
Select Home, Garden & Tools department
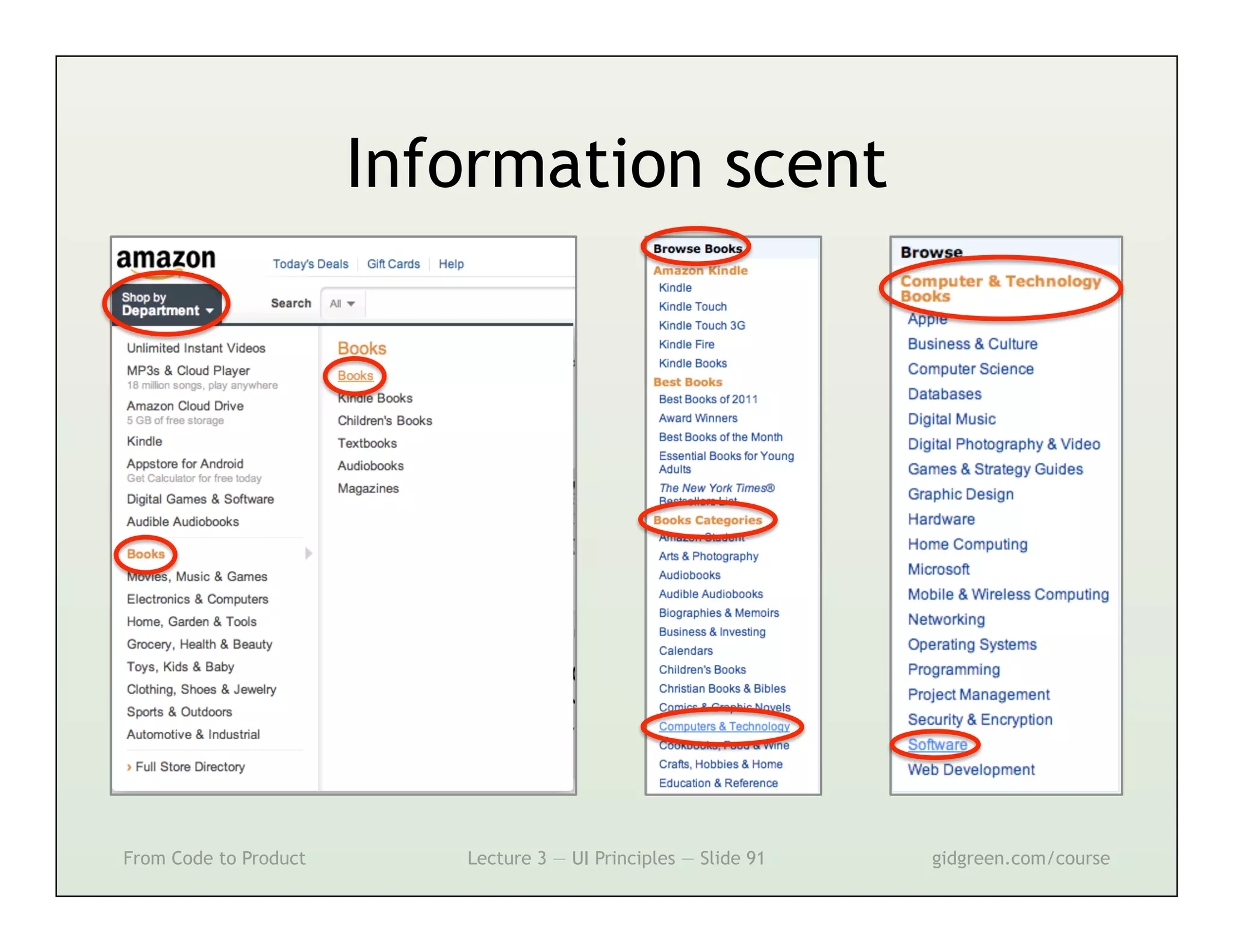[x=191, y=622]
